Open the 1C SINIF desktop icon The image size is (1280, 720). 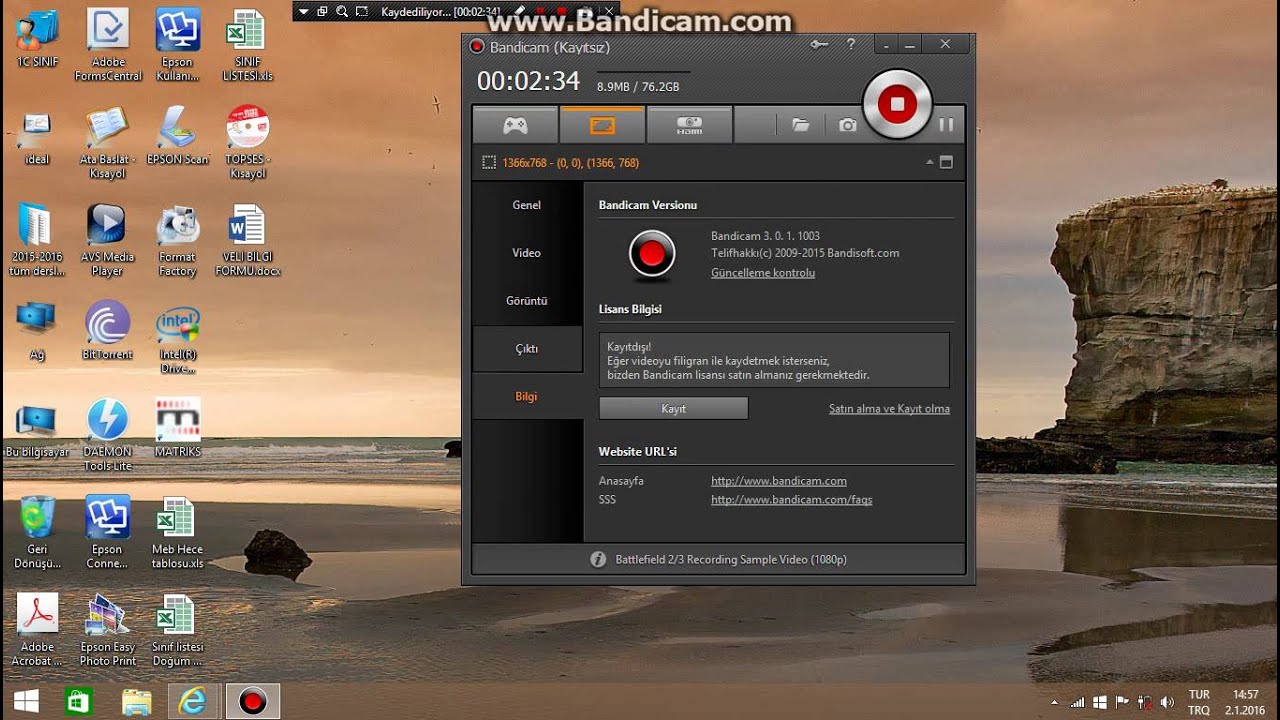(37, 38)
